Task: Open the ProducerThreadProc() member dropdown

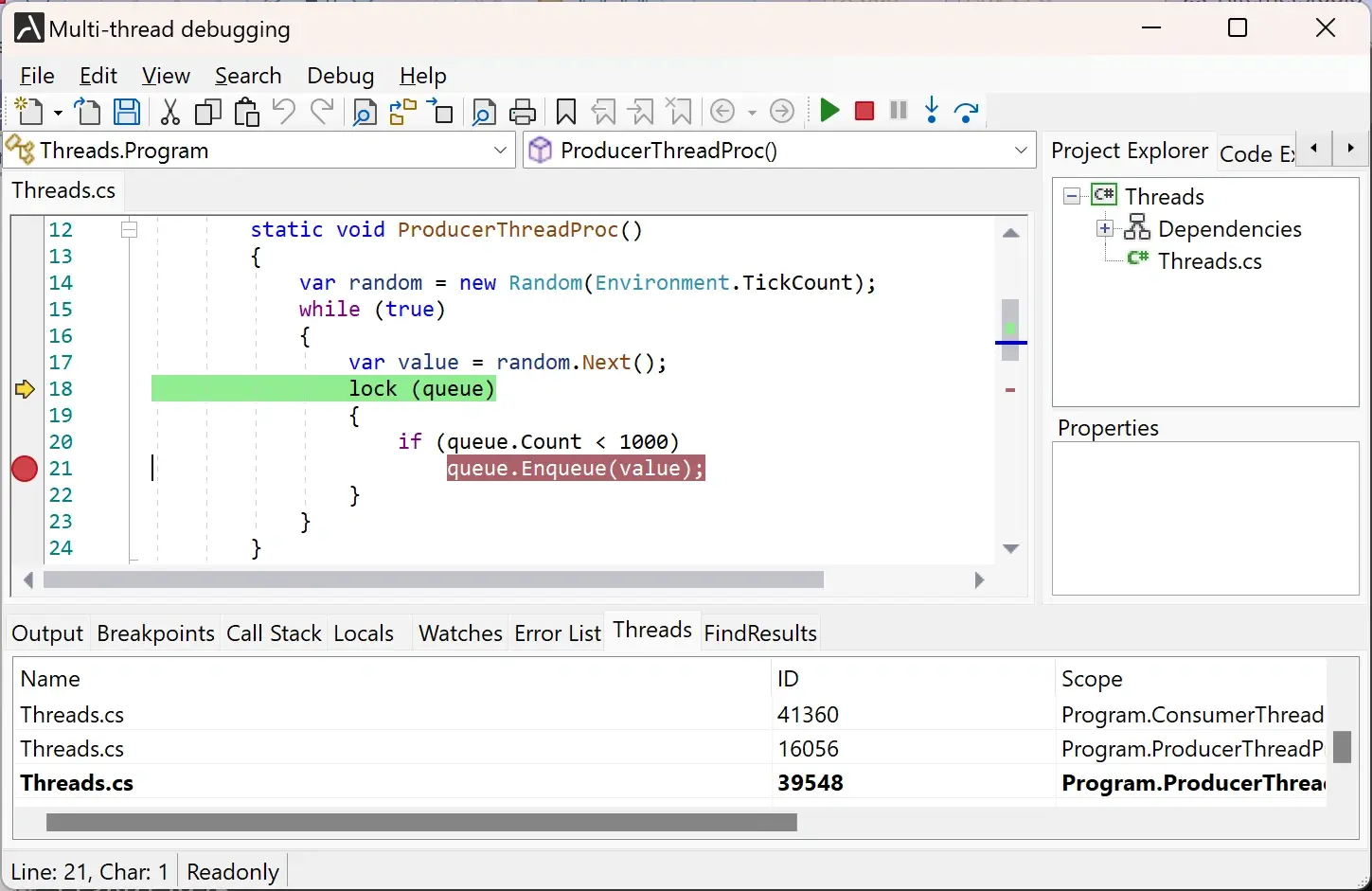Action: [x=1021, y=151]
